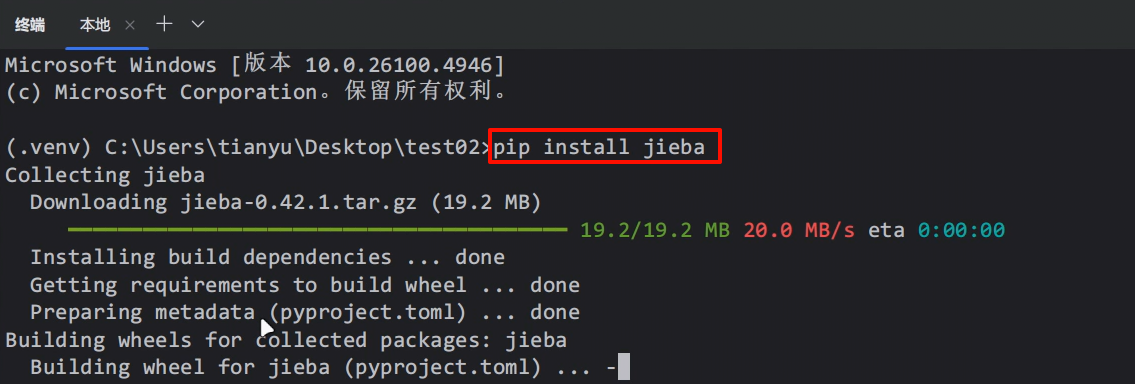Click the green download progress bar

pyautogui.click(x=317, y=230)
